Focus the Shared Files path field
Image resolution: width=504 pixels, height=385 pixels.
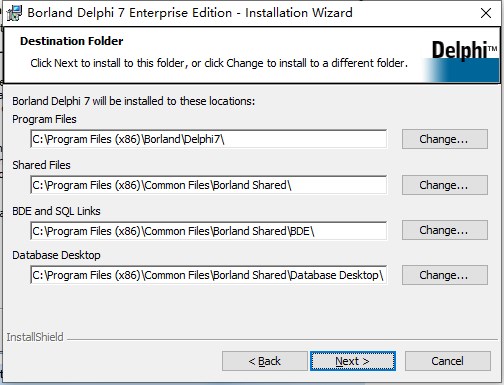click(209, 185)
